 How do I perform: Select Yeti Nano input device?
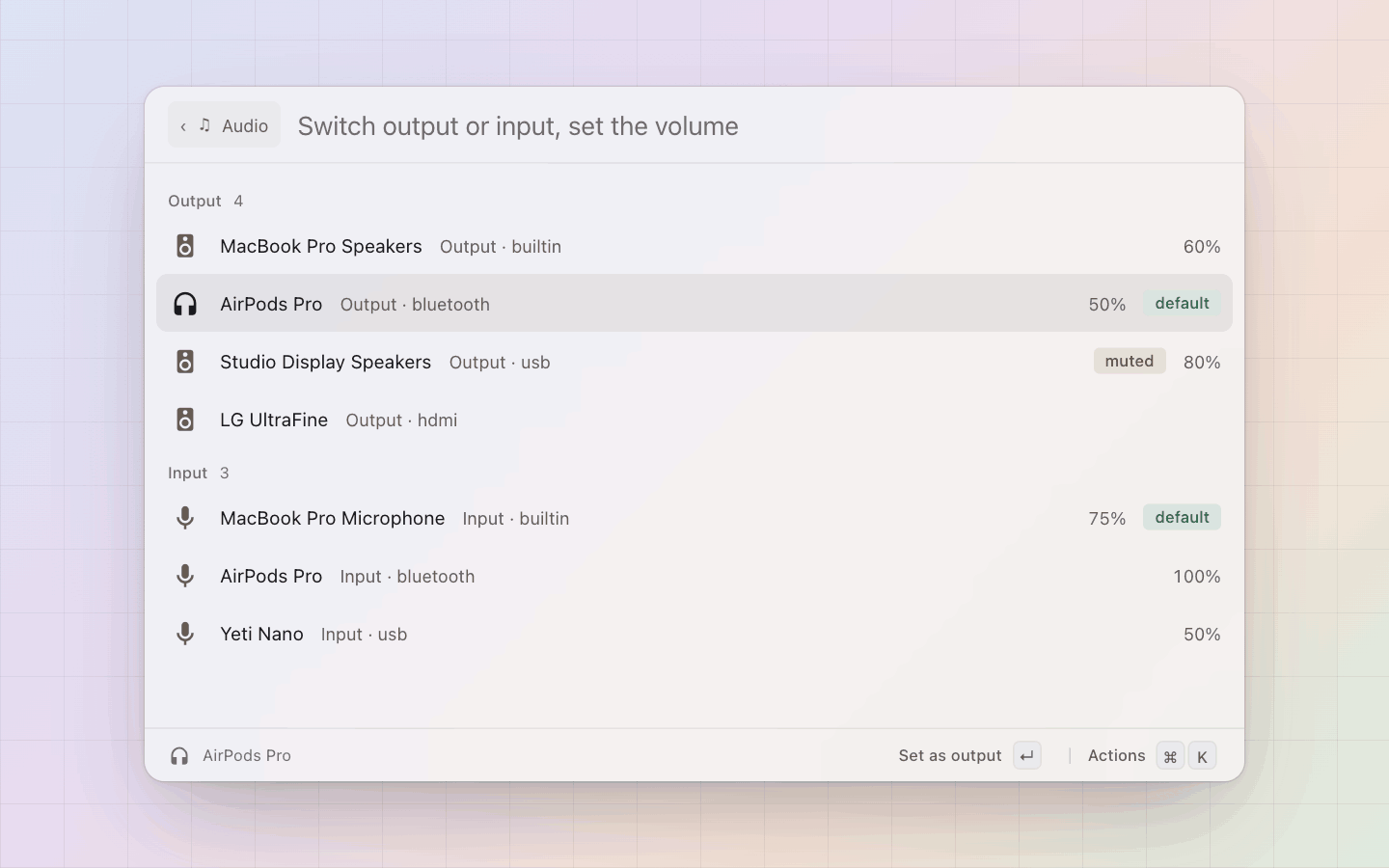tap(694, 634)
